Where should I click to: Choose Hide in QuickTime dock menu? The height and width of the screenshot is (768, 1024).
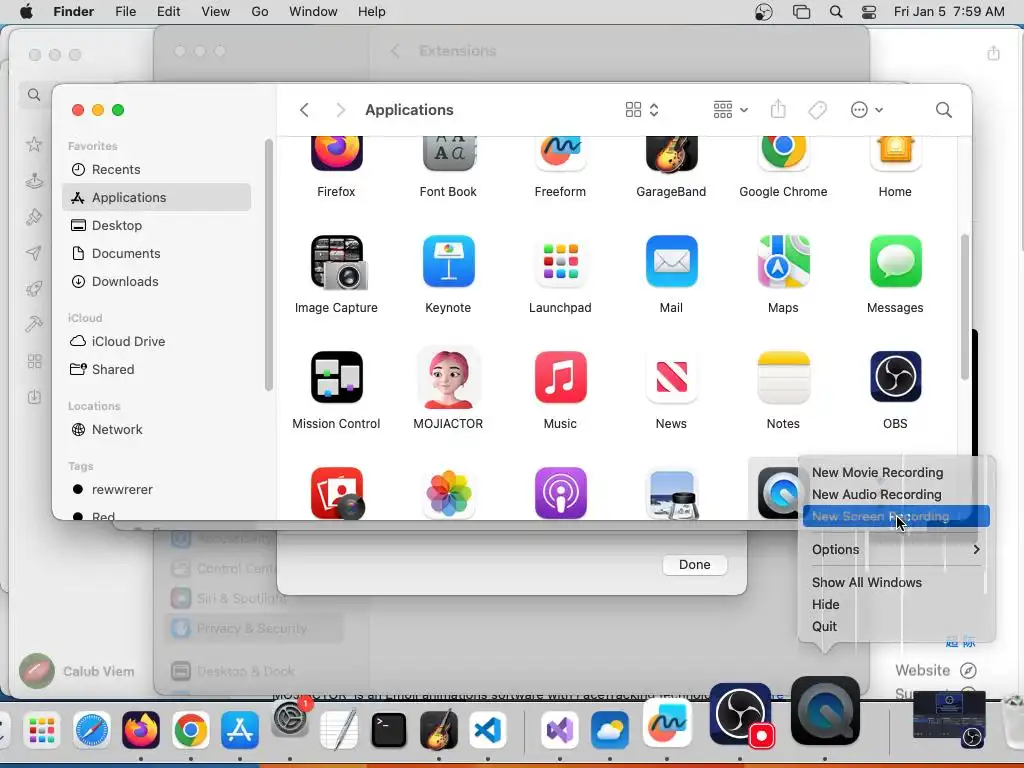click(x=825, y=604)
